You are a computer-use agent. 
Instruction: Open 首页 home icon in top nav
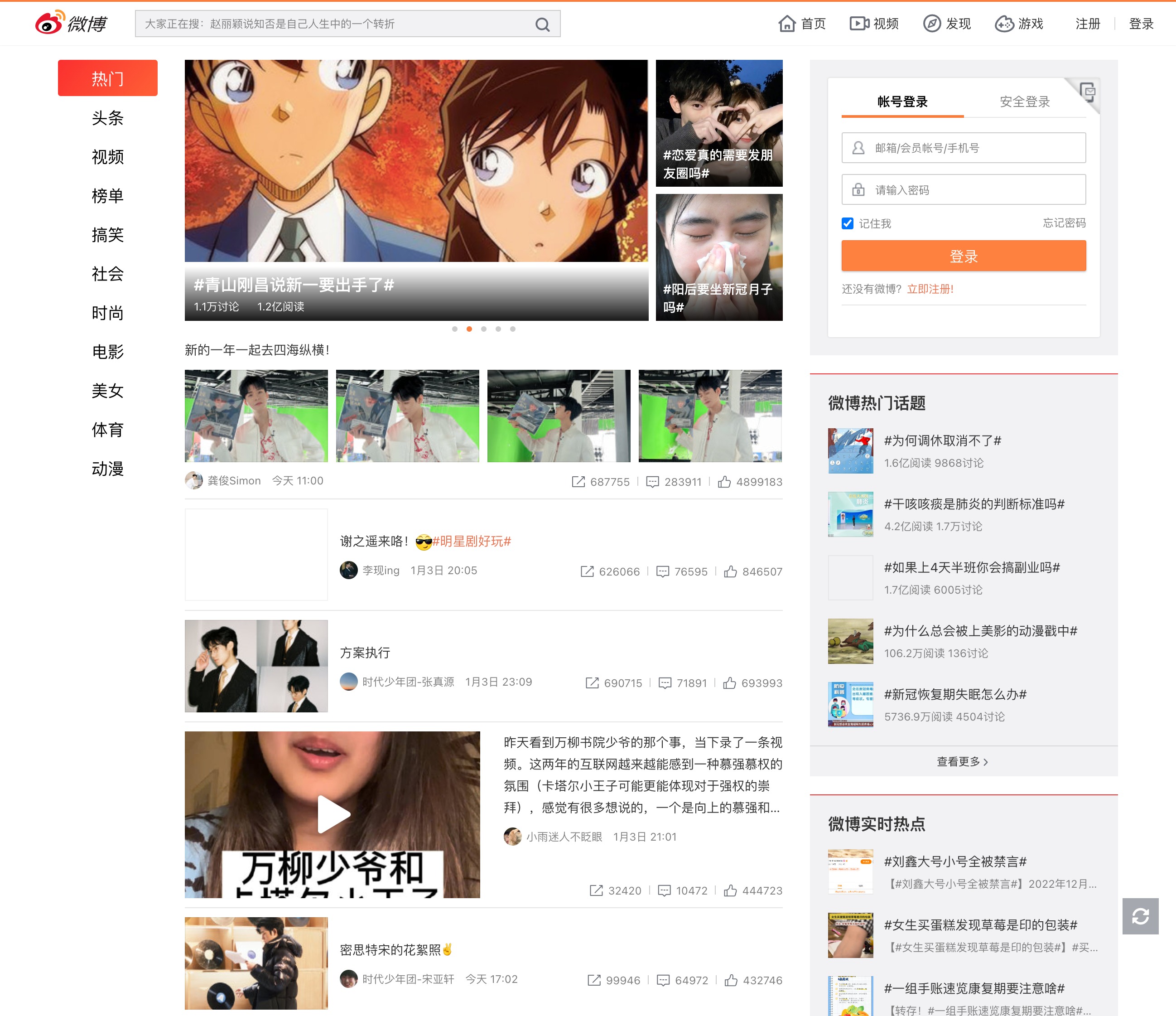(787, 24)
